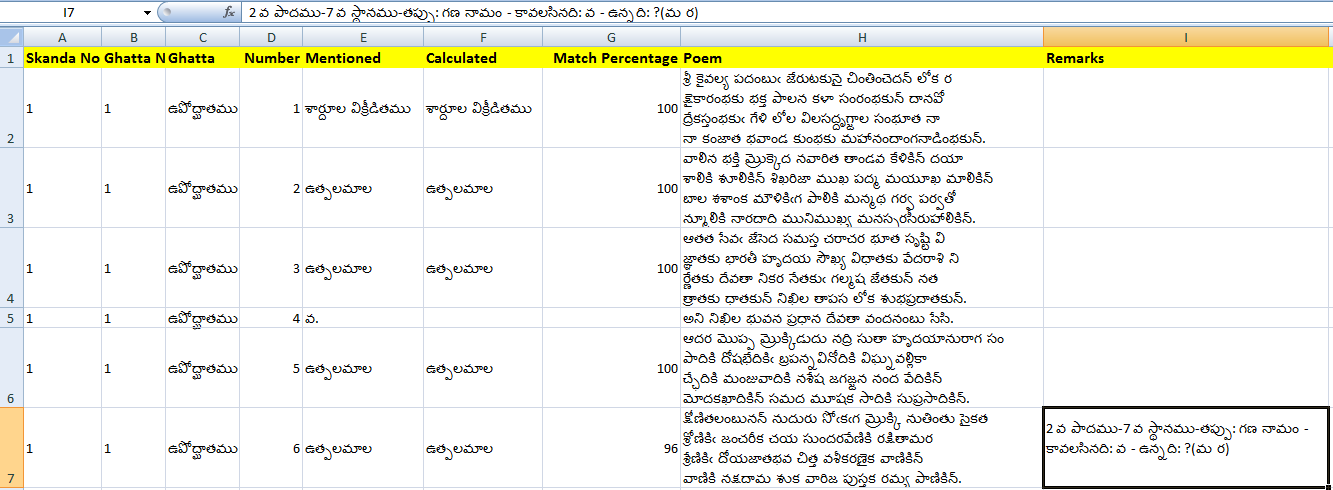
Task: Select row 7 header
Action: point(11,448)
